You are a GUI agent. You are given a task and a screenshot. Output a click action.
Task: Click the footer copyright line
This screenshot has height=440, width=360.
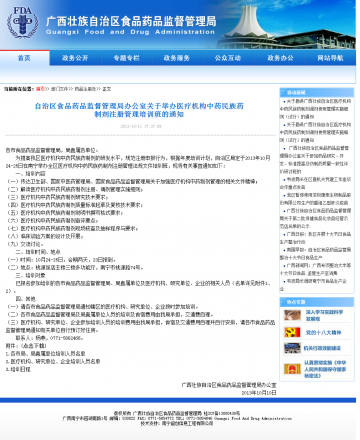(177, 413)
